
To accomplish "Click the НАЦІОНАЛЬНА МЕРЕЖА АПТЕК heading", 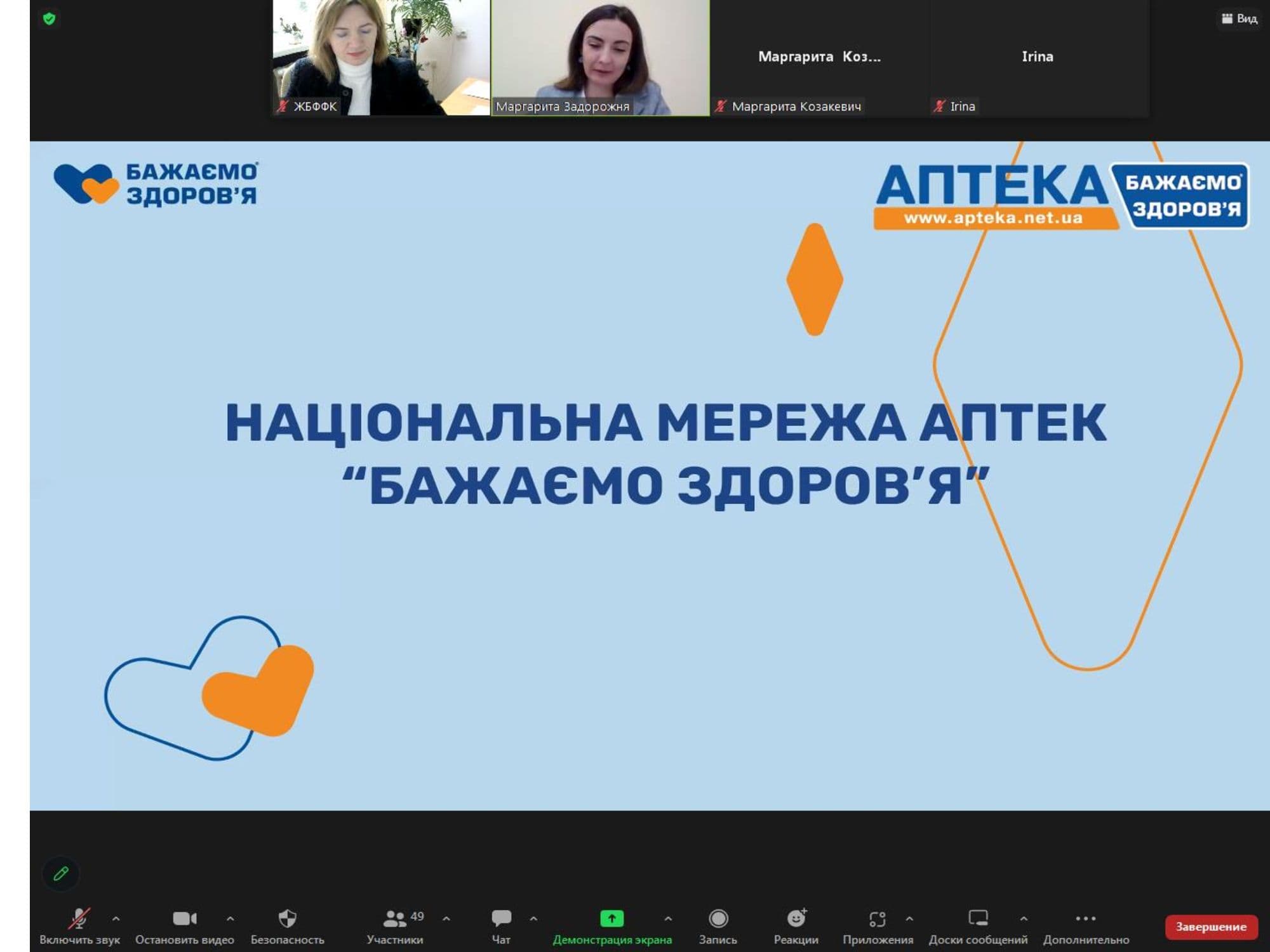I will (665, 423).
